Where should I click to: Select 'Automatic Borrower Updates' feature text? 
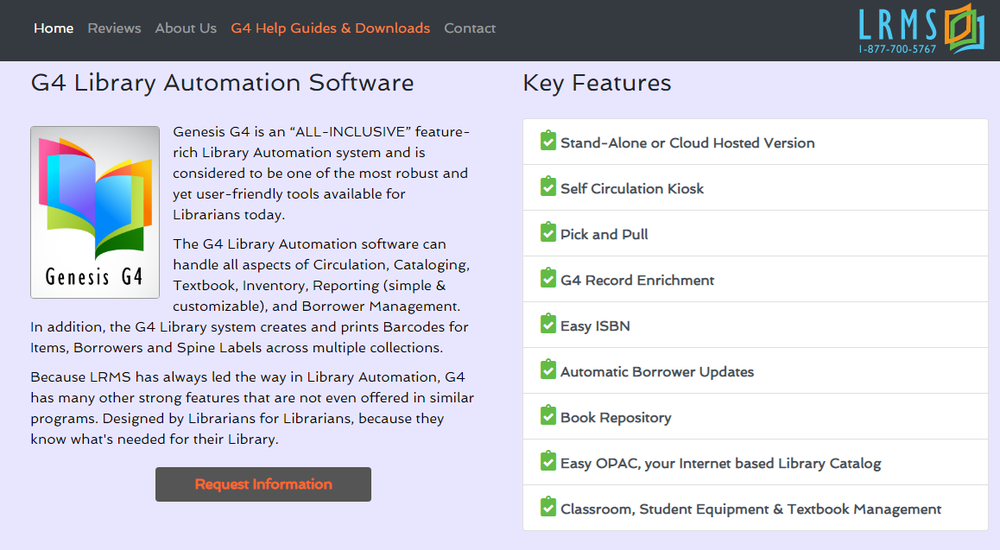click(x=657, y=372)
